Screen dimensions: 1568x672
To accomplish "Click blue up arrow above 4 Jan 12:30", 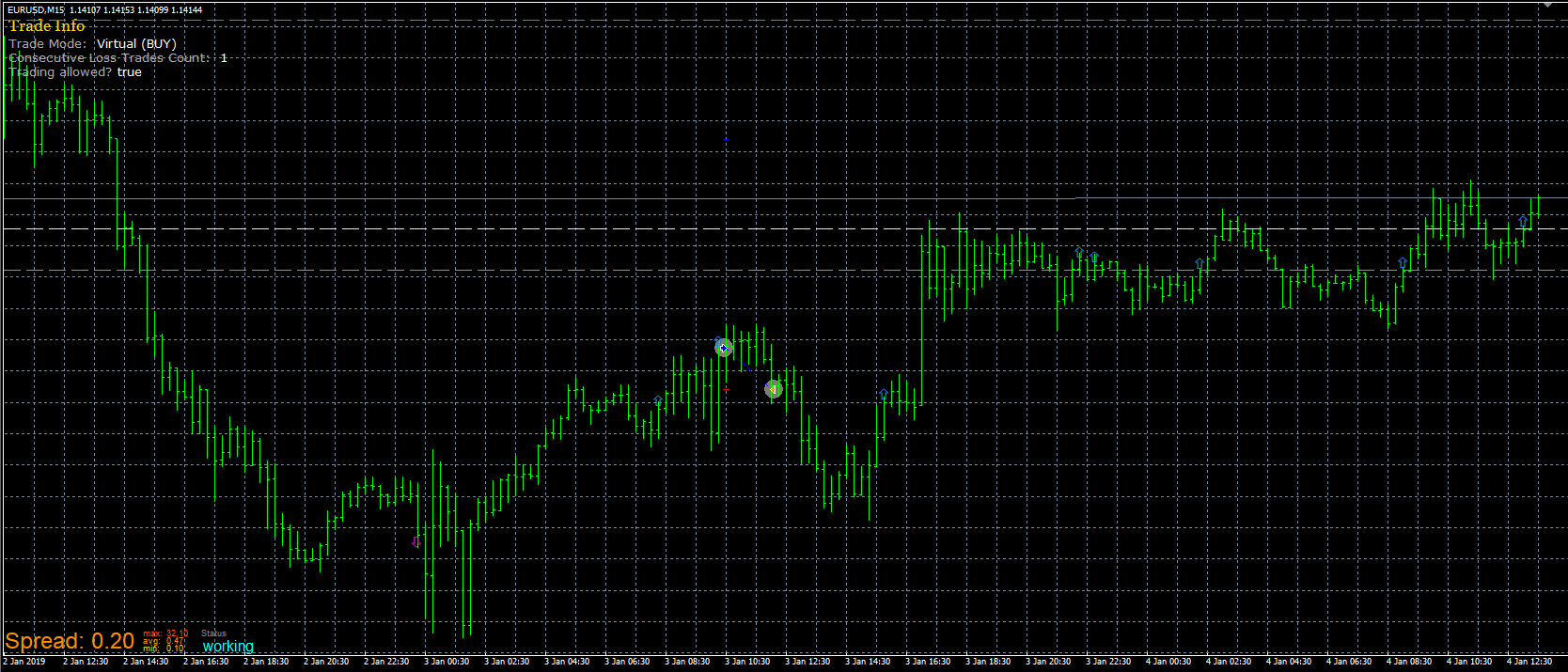I will point(1523,222).
